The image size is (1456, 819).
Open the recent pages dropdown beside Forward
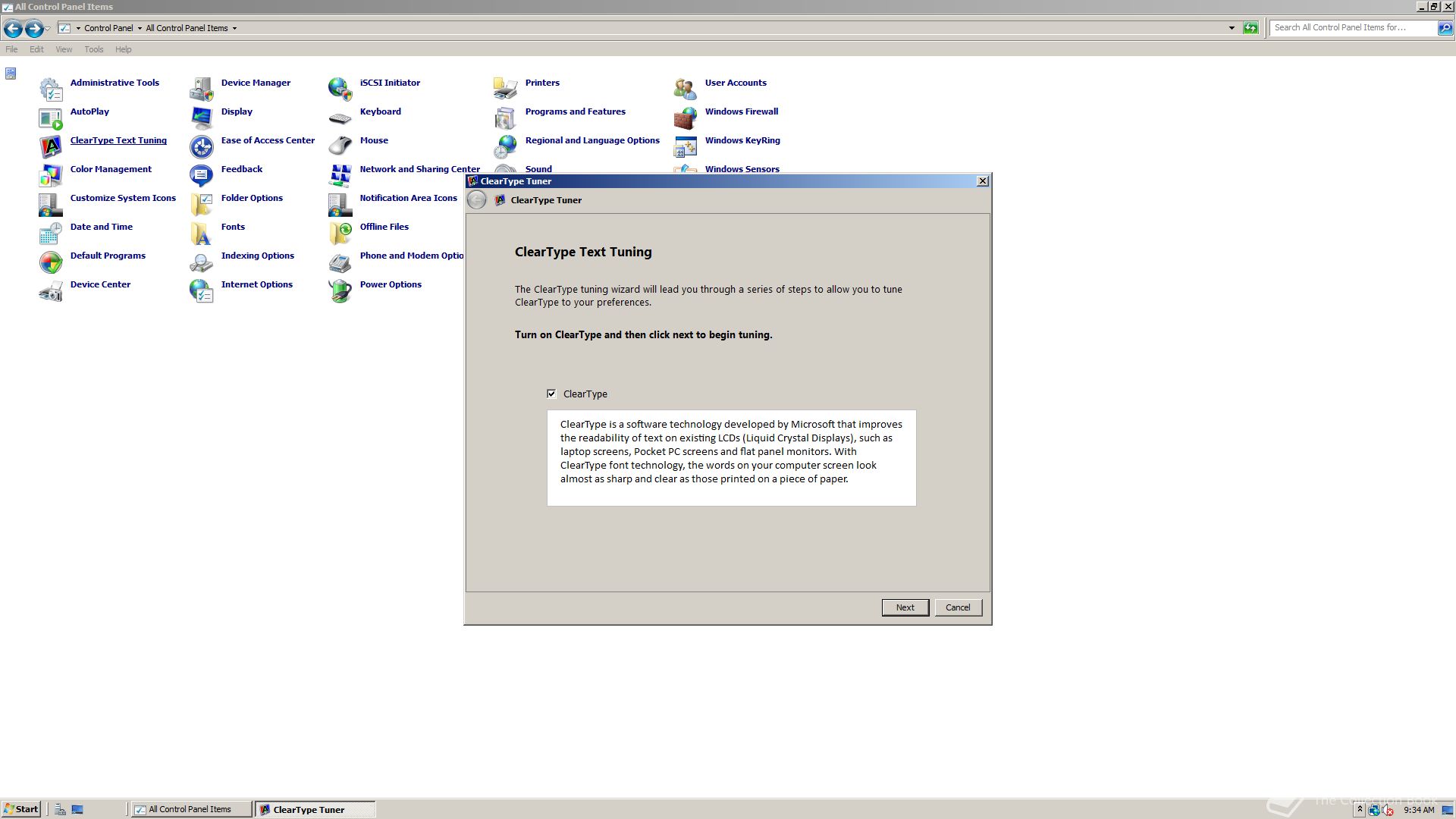pyautogui.click(x=48, y=29)
